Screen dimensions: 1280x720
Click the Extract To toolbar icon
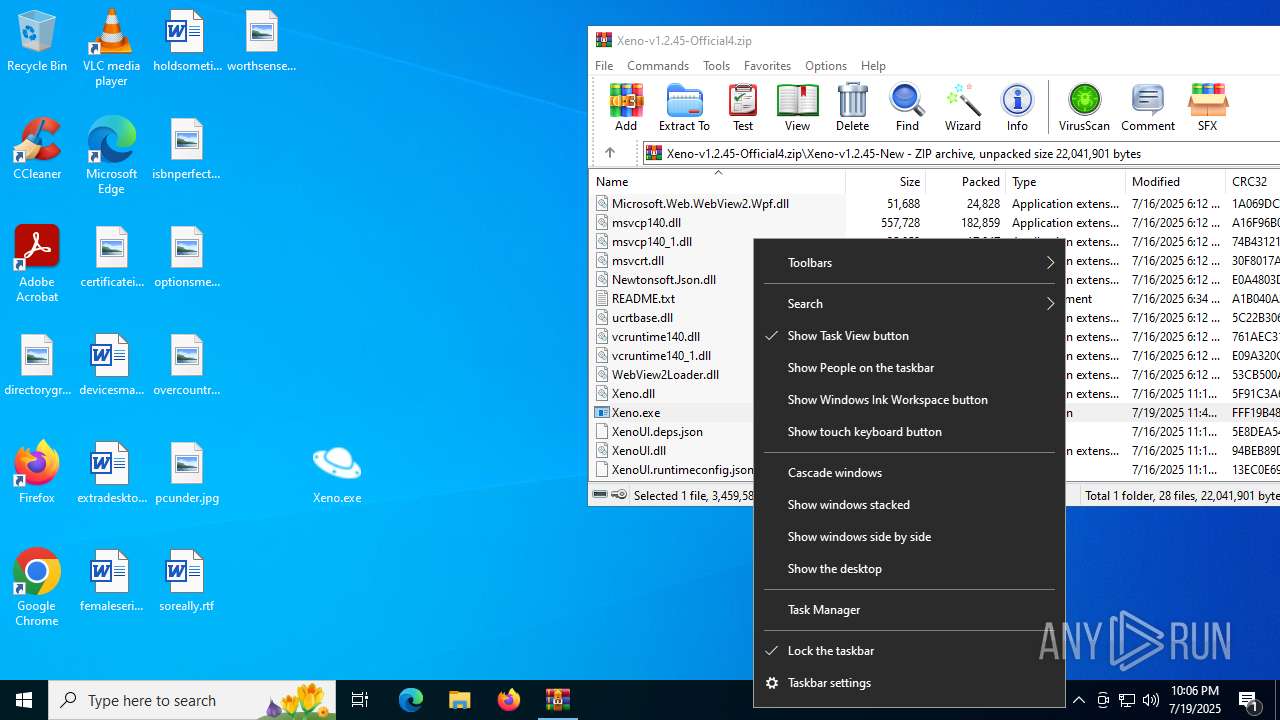[x=684, y=107]
